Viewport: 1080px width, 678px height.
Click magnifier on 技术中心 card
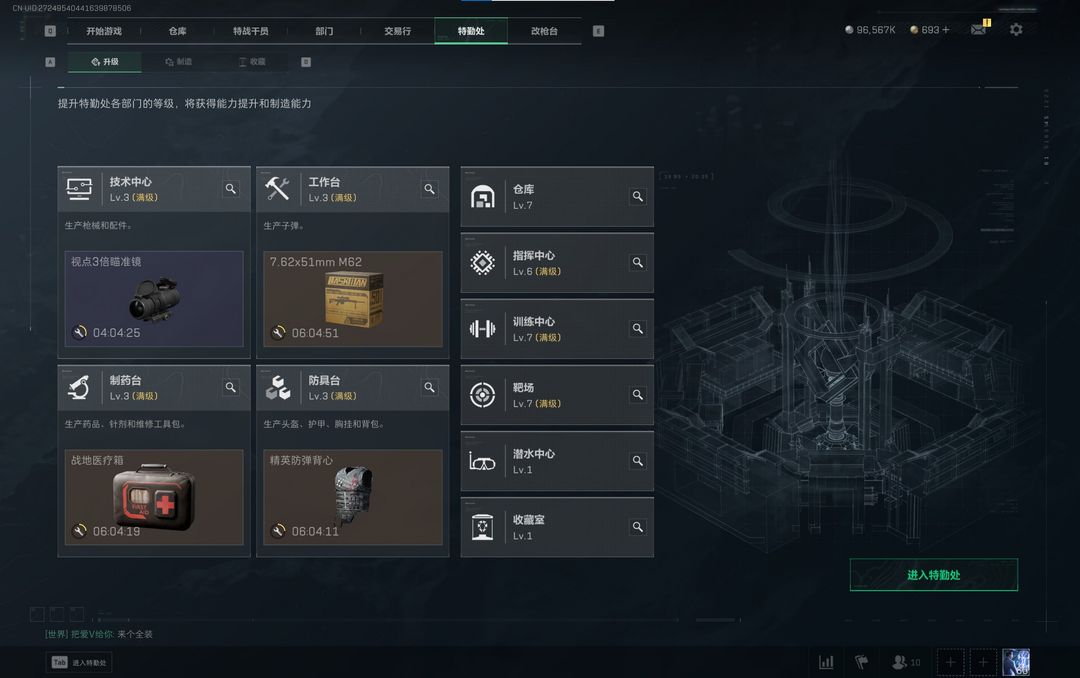coord(231,189)
